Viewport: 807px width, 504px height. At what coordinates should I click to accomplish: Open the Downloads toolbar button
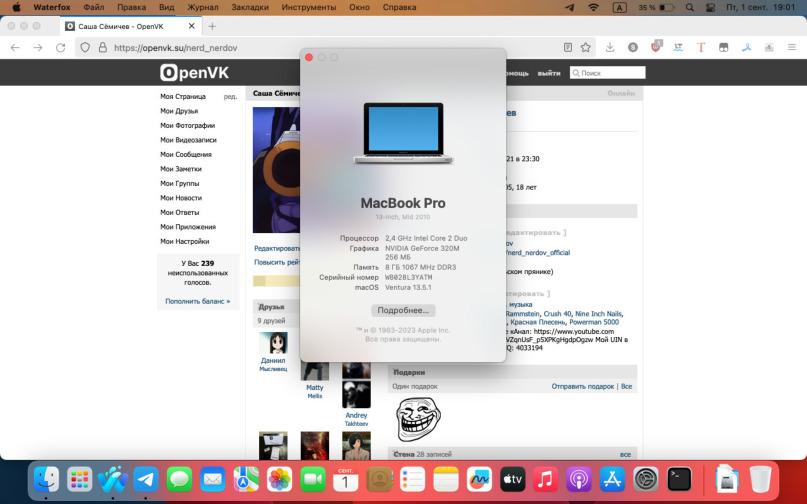[x=610, y=47]
